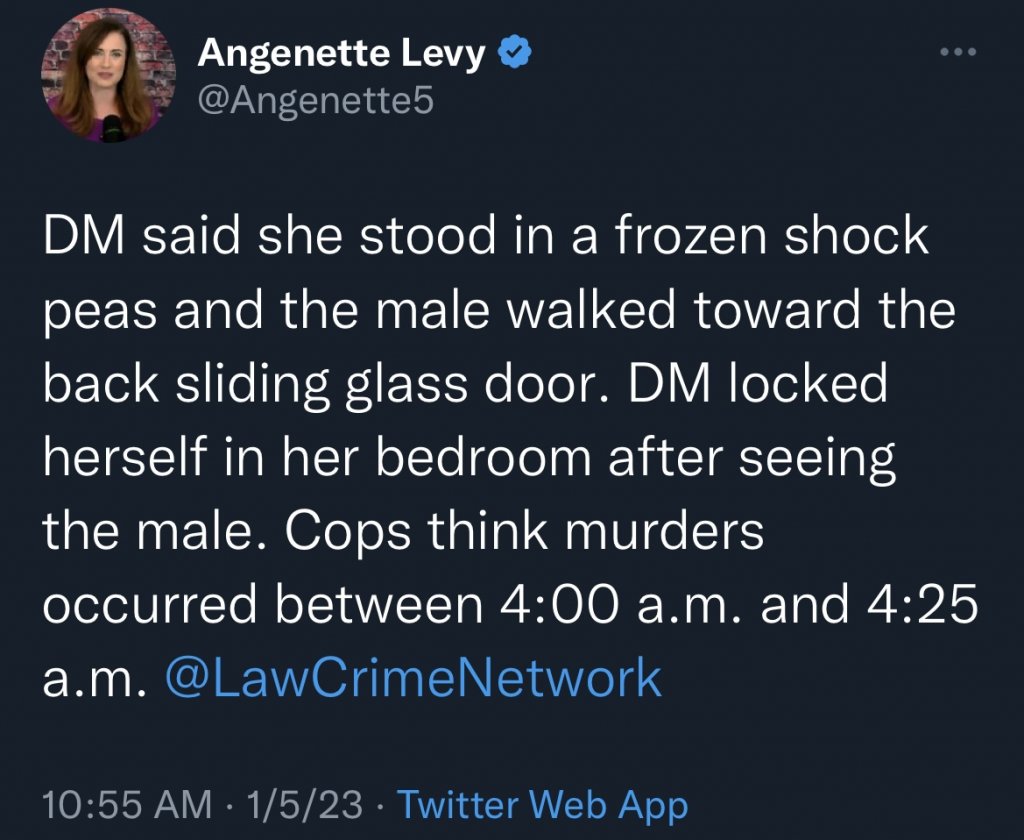The image size is (1024, 840).
Task: Click the microphone in the avatar photo
Action: 114,128
